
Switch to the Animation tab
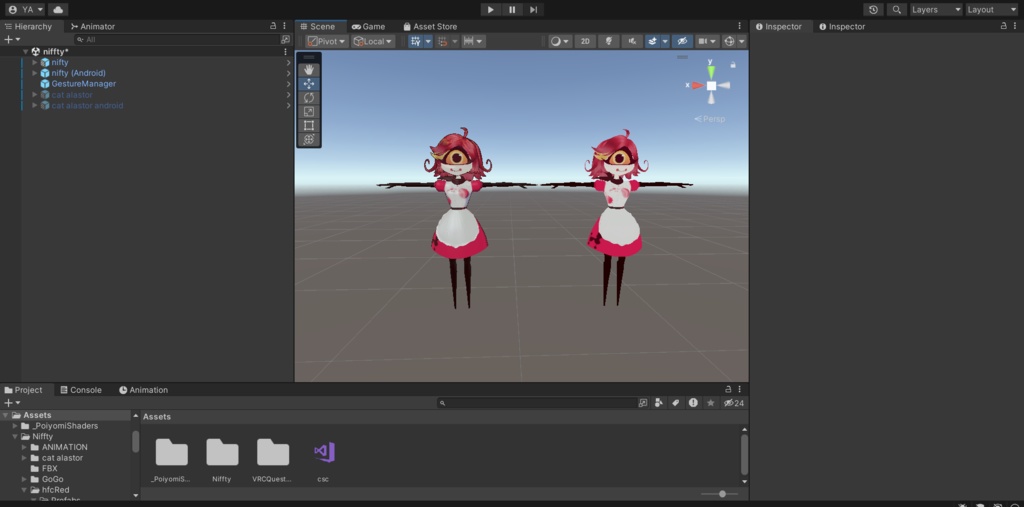pos(144,390)
